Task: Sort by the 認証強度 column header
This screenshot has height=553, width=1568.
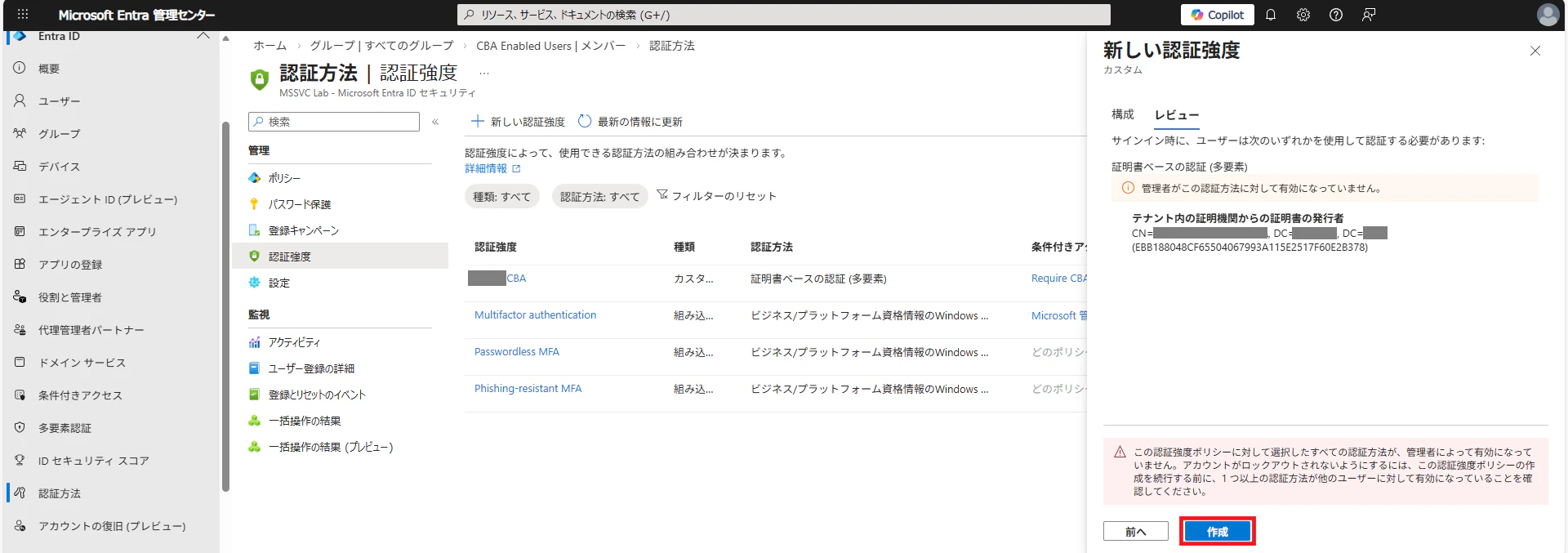Action: pyautogui.click(x=496, y=247)
